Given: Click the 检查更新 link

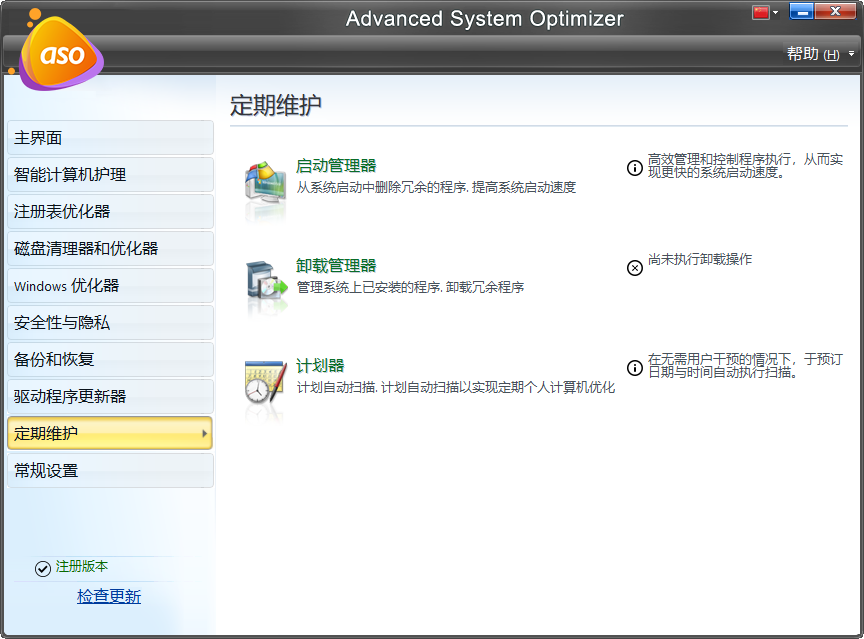Looking at the screenshot, I should pyautogui.click(x=109, y=596).
